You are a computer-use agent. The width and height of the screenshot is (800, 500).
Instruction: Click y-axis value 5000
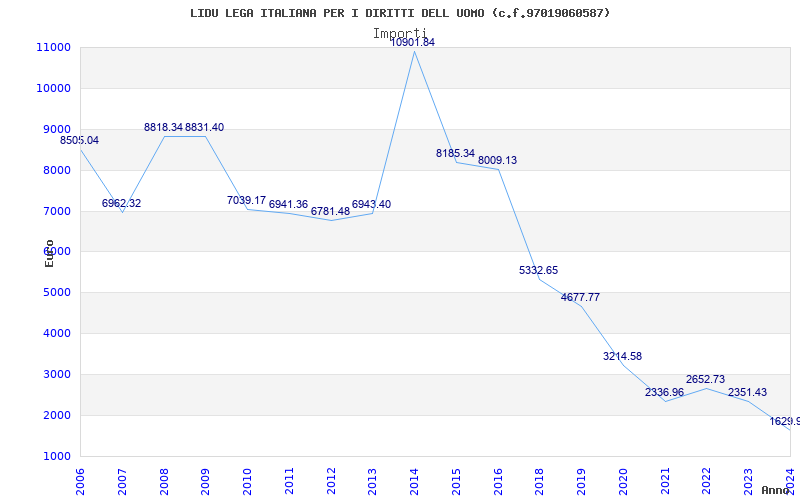56,292
